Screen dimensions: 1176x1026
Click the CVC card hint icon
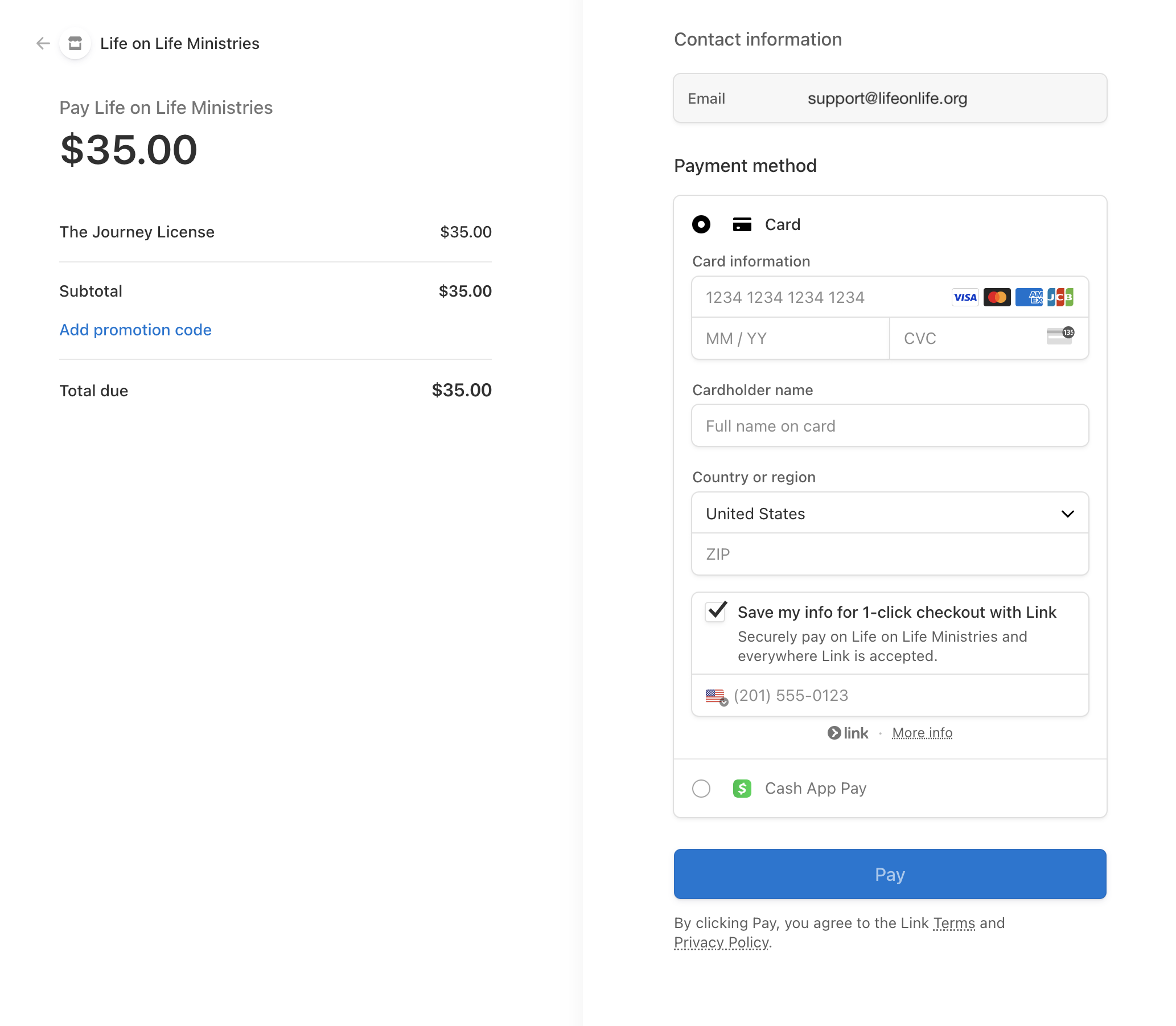coord(1060,336)
